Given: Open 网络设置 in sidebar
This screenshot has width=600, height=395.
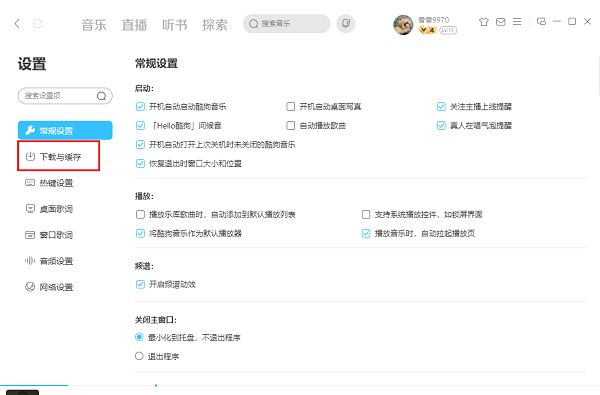Looking at the screenshot, I should click(x=49, y=287).
